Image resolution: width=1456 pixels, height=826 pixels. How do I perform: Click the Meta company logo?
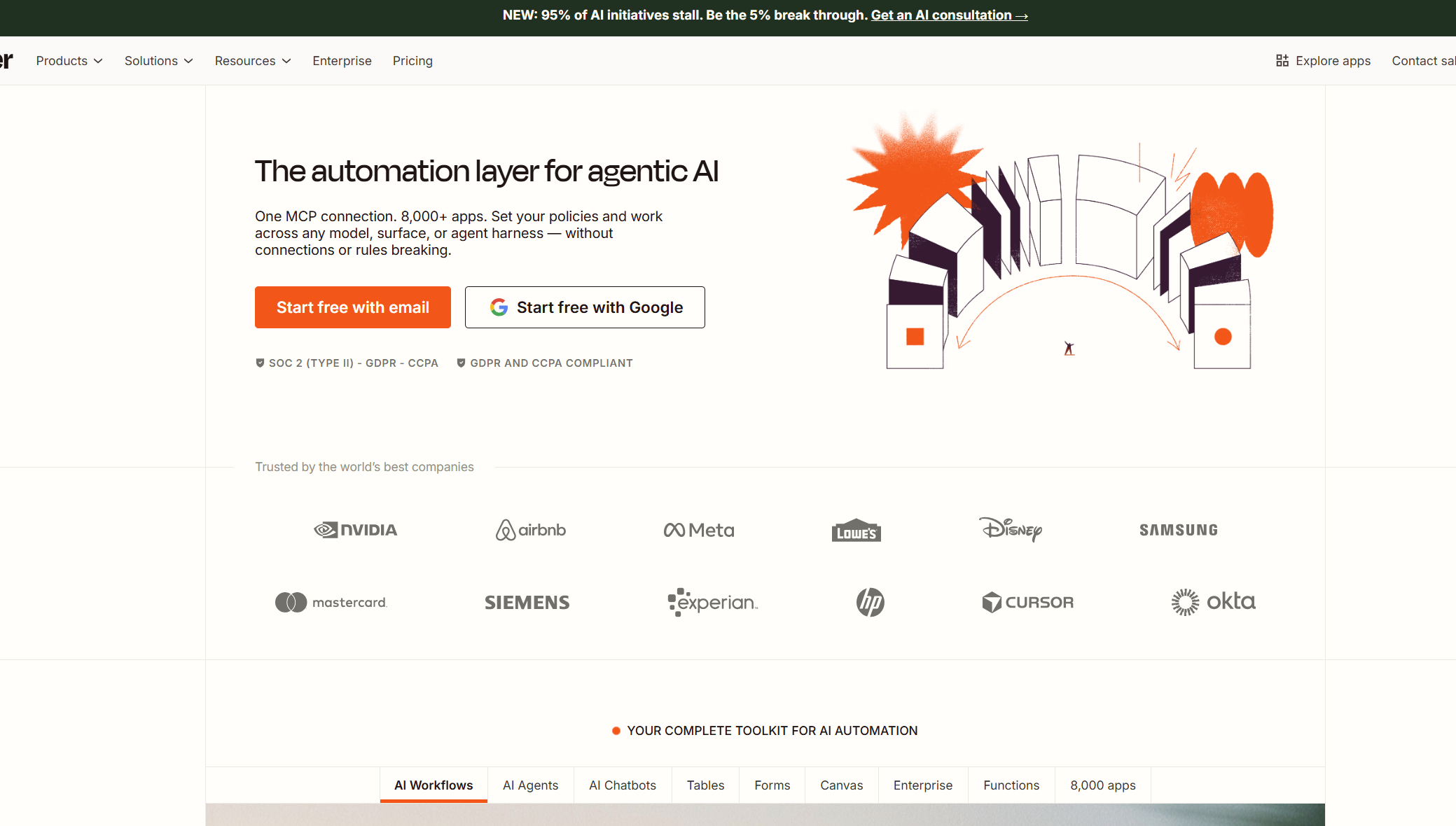[x=698, y=530]
